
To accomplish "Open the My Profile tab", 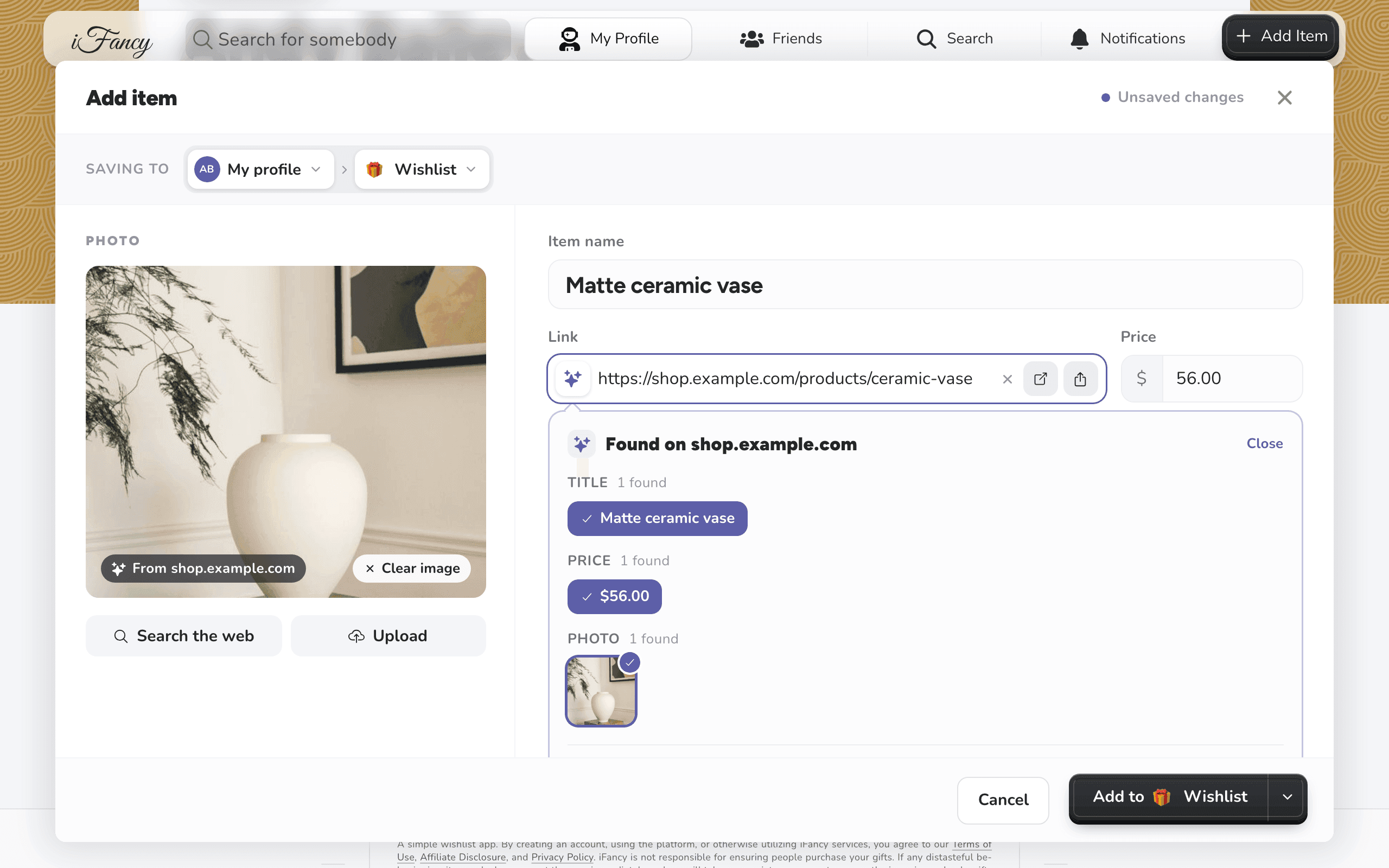I will [608, 39].
